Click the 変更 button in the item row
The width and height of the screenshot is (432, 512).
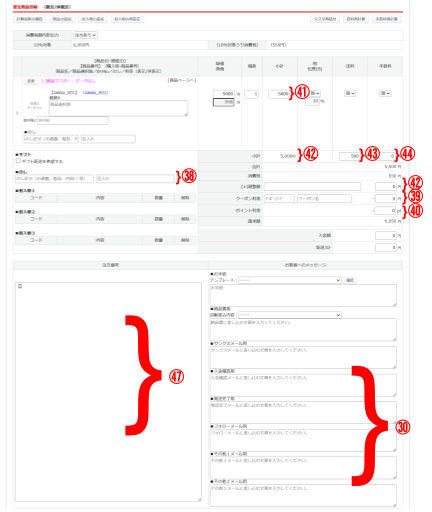pyautogui.click(x=31, y=81)
